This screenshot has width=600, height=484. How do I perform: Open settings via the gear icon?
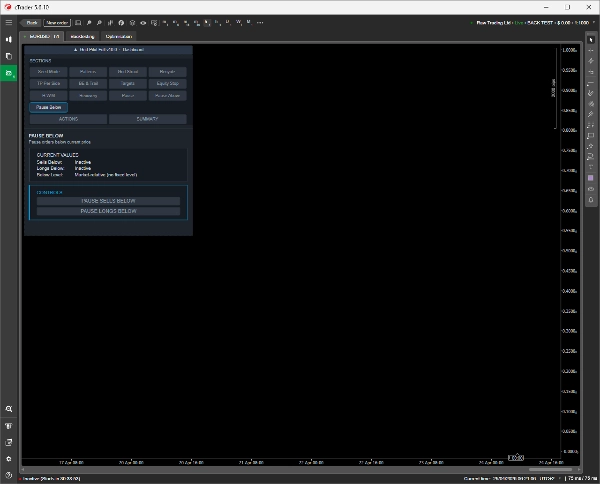coord(9,458)
